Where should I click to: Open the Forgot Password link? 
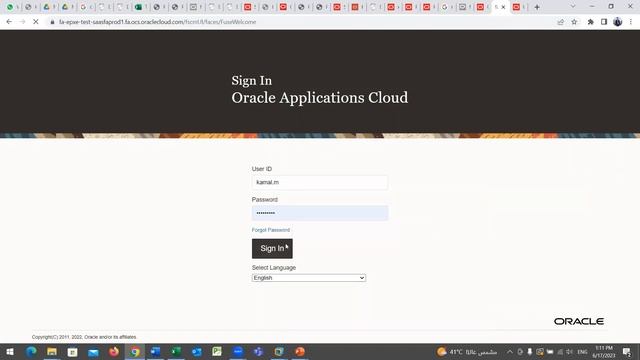coord(271,230)
